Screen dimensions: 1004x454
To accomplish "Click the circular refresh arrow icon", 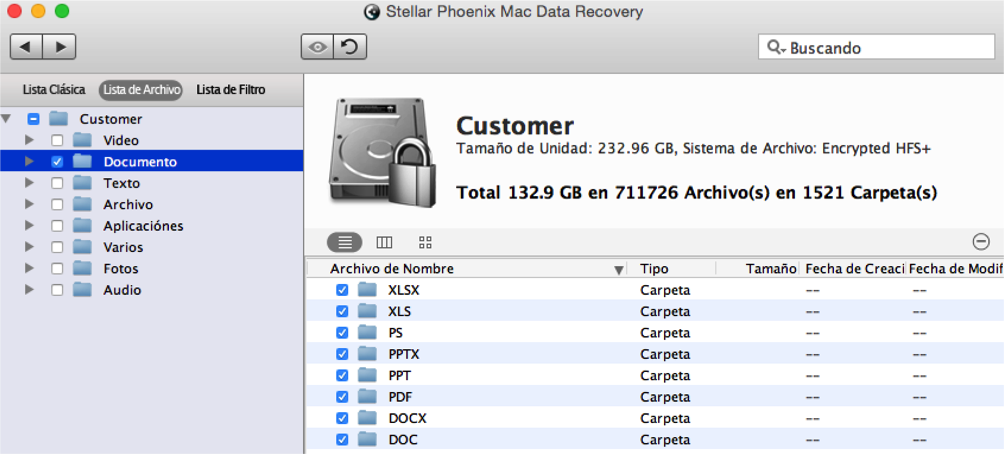I will [x=350, y=47].
